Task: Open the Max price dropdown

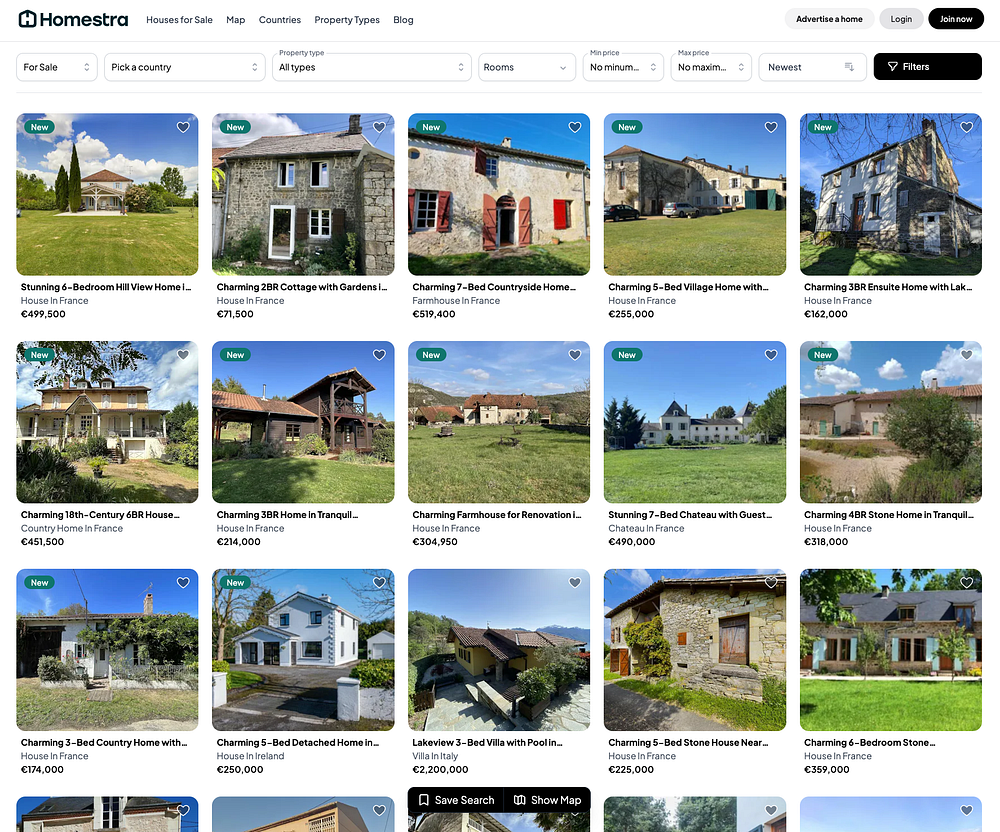Action: point(711,67)
